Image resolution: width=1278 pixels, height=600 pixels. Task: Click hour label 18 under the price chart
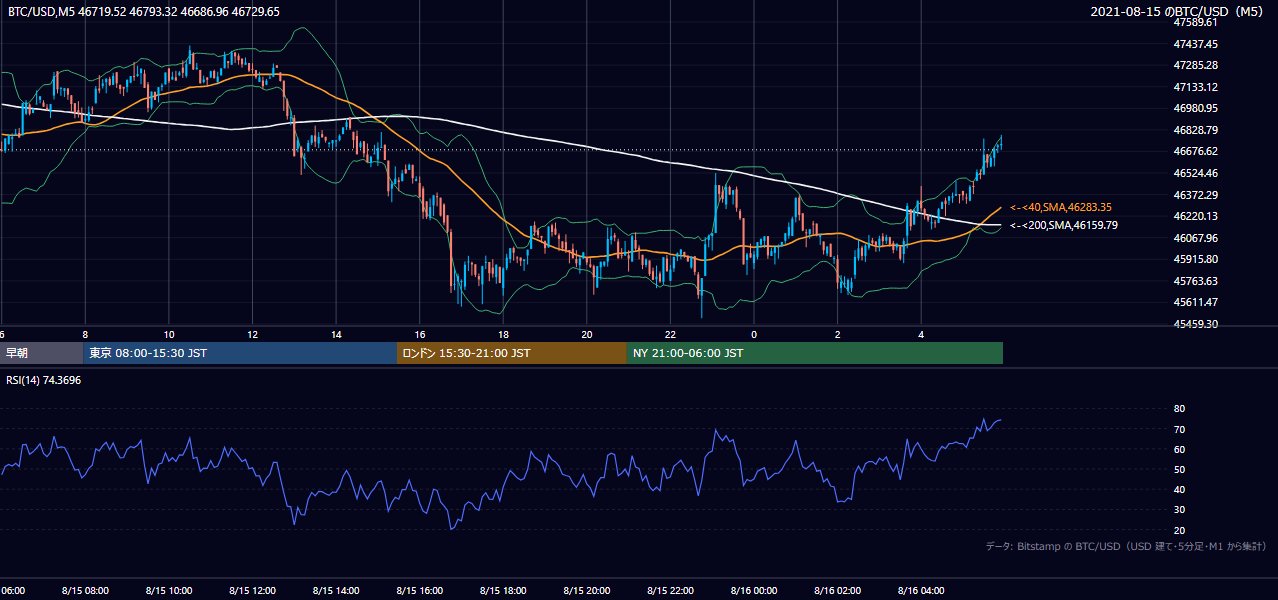pyautogui.click(x=503, y=334)
